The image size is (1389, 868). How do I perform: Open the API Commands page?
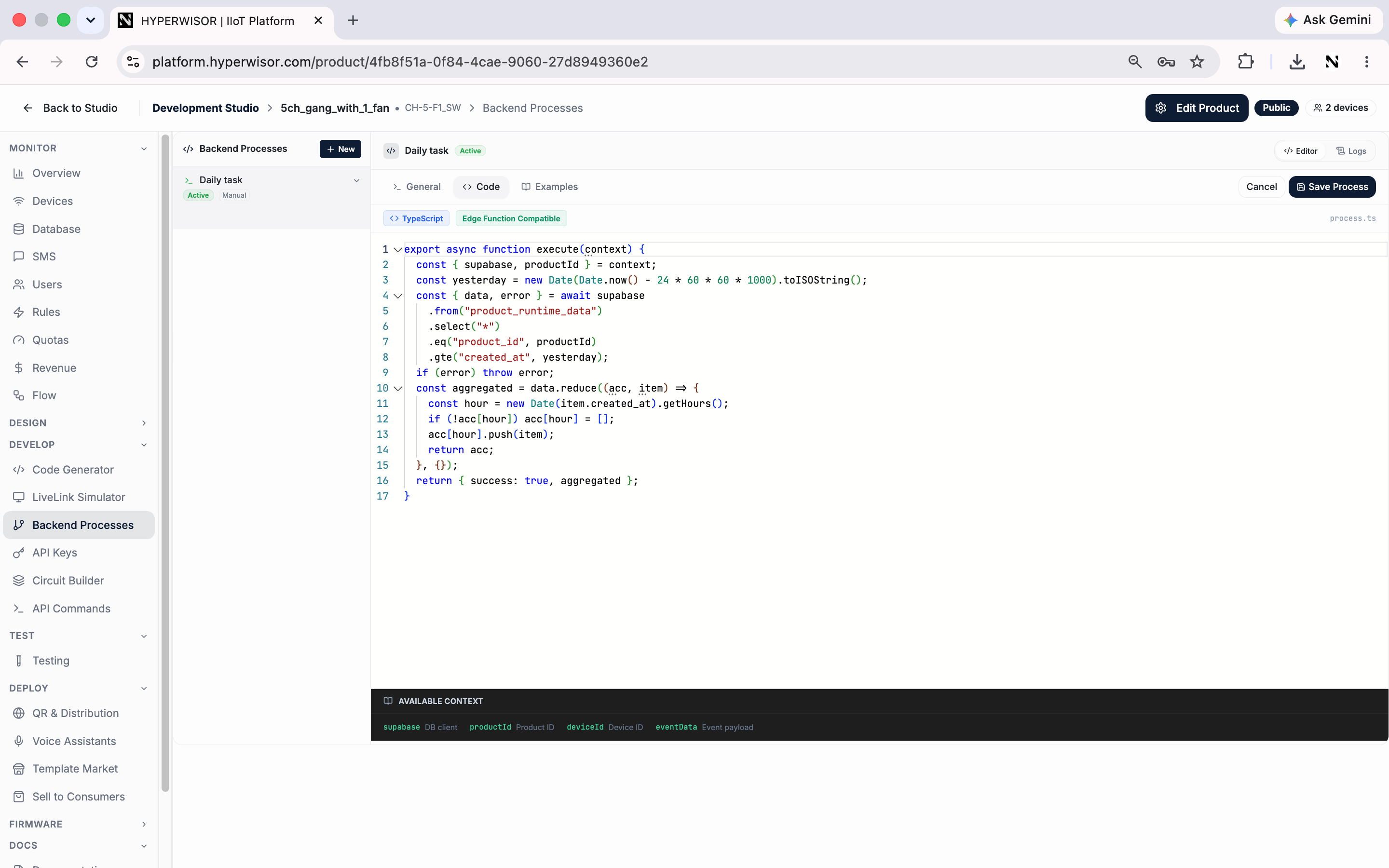[x=79, y=608]
